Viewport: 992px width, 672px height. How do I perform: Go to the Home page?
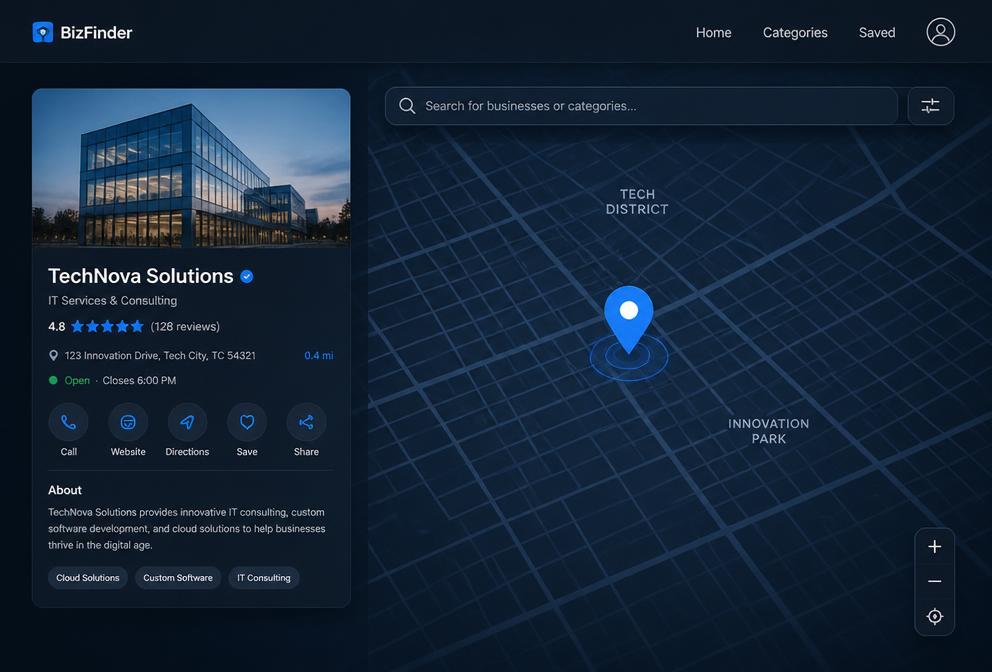pos(714,33)
